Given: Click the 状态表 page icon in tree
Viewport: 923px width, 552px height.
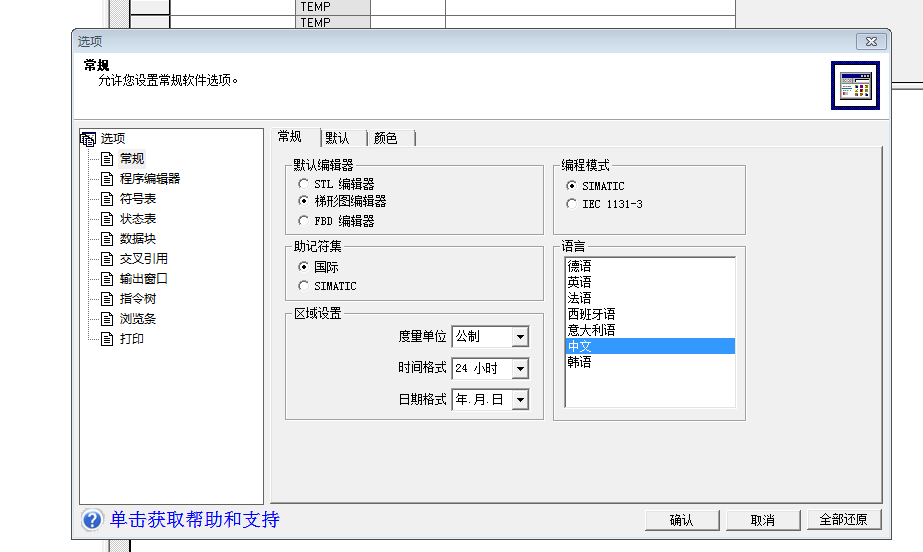Looking at the screenshot, I should click(108, 218).
